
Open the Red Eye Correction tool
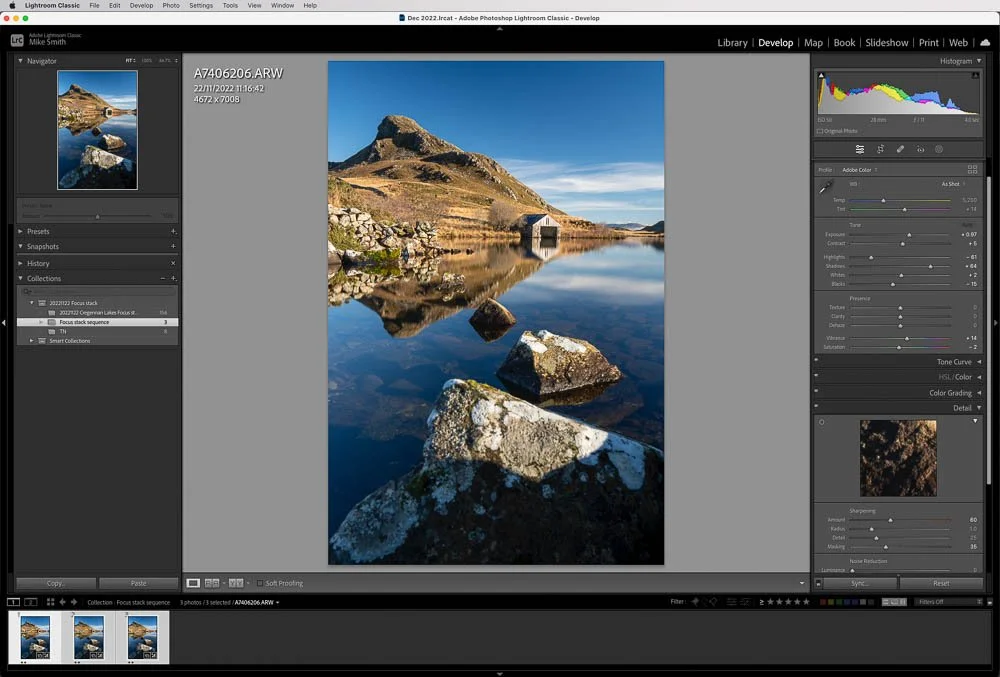(920, 149)
